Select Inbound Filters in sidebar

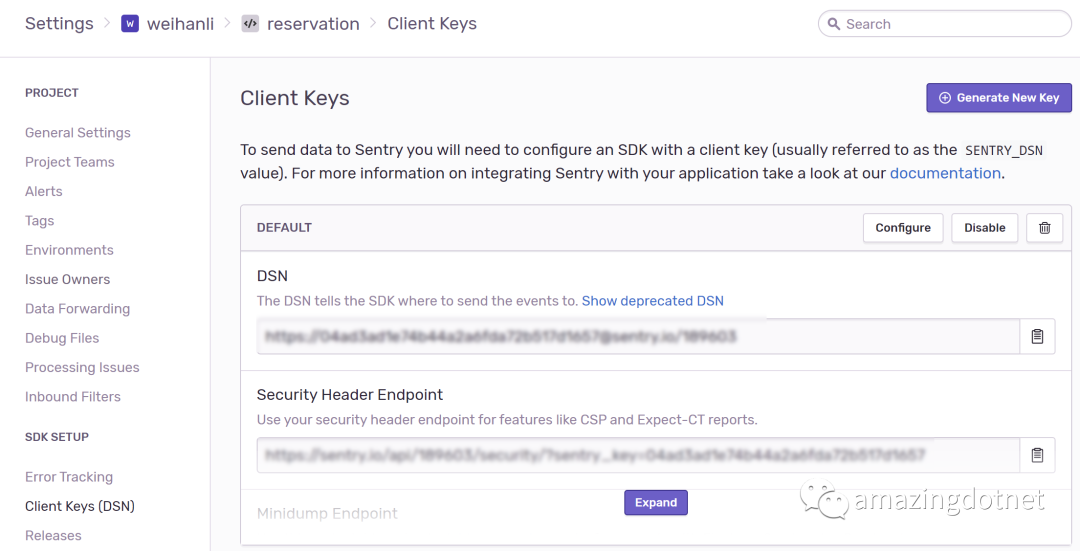coord(73,396)
